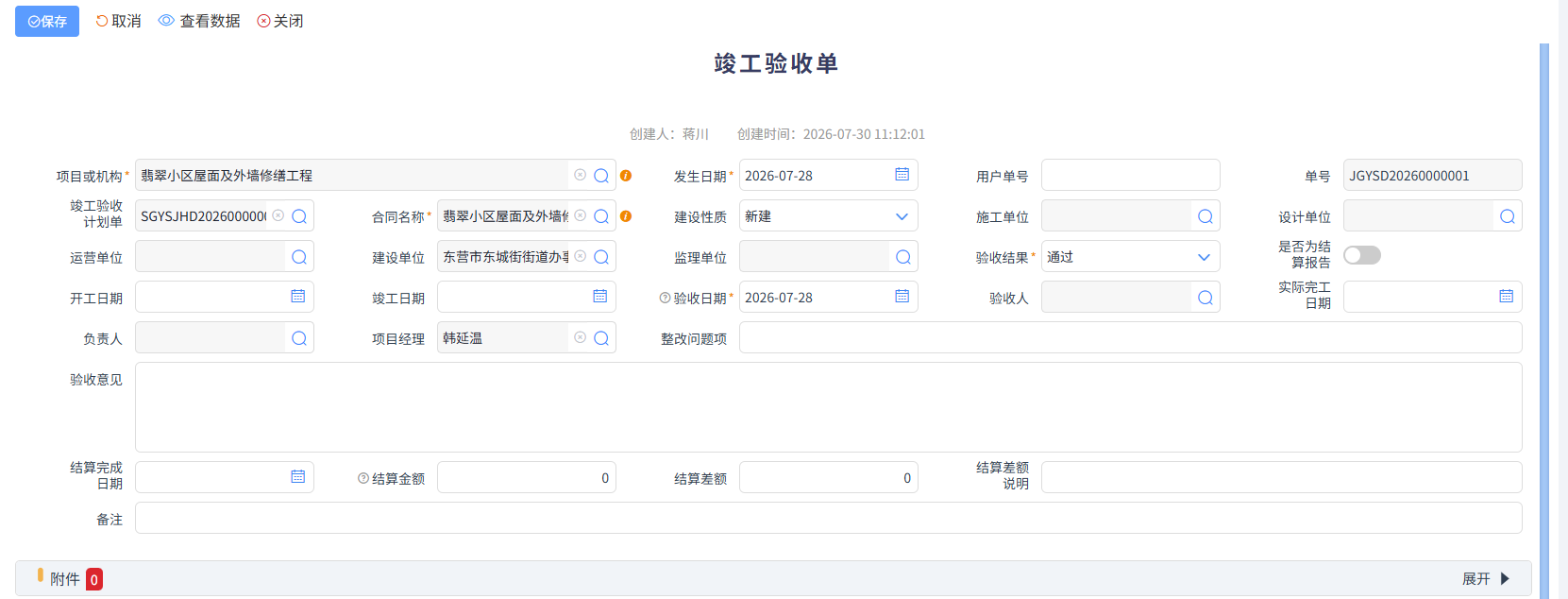
Task: Open the 竣工日期 calendar picker
Action: tap(600, 297)
